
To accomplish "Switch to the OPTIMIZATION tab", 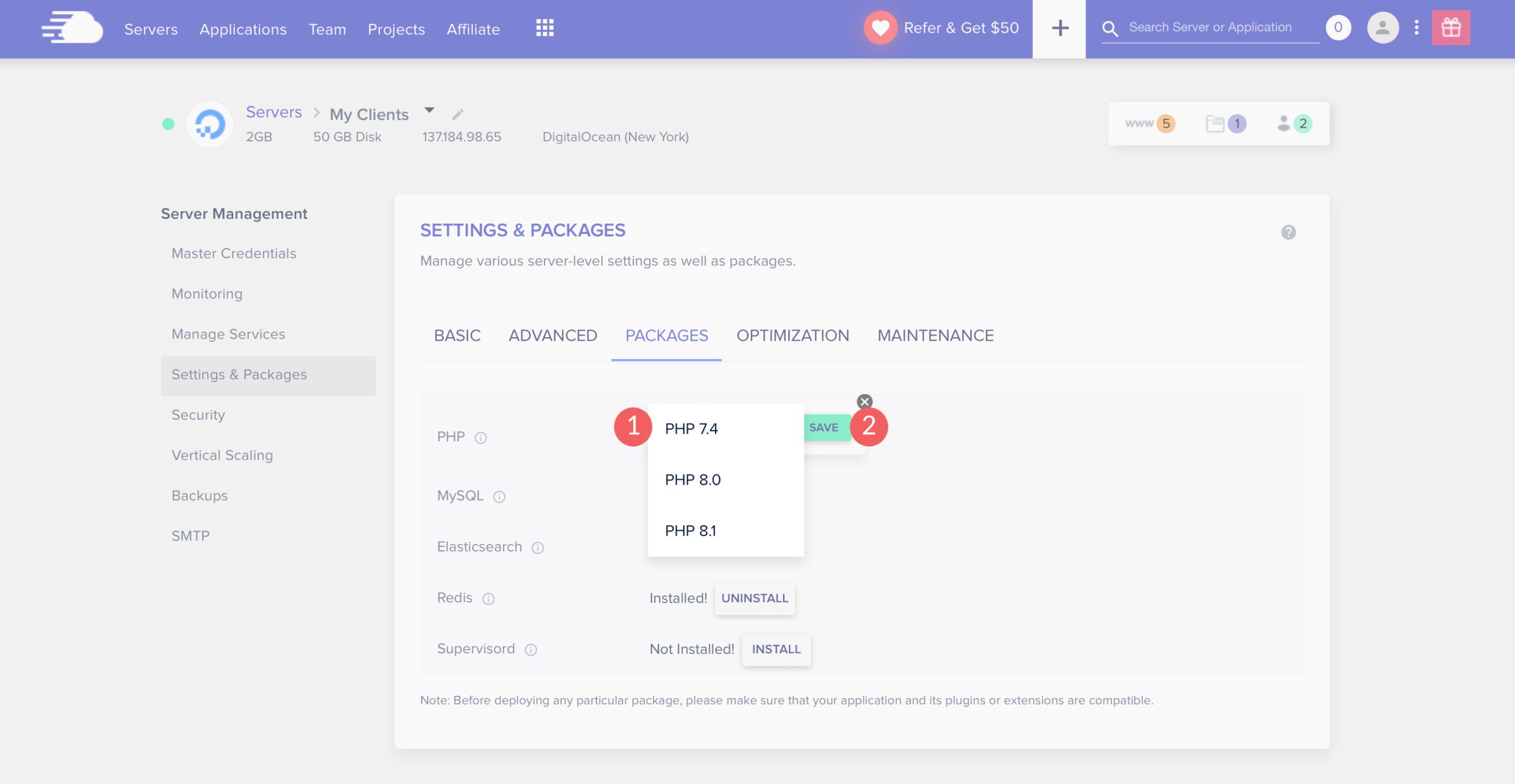I will [x=793, y=335].
